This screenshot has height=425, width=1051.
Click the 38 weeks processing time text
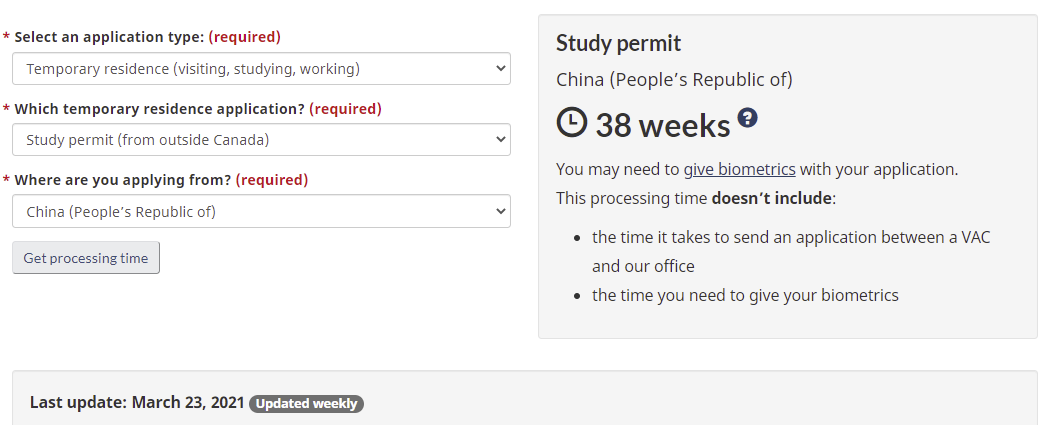663,125
